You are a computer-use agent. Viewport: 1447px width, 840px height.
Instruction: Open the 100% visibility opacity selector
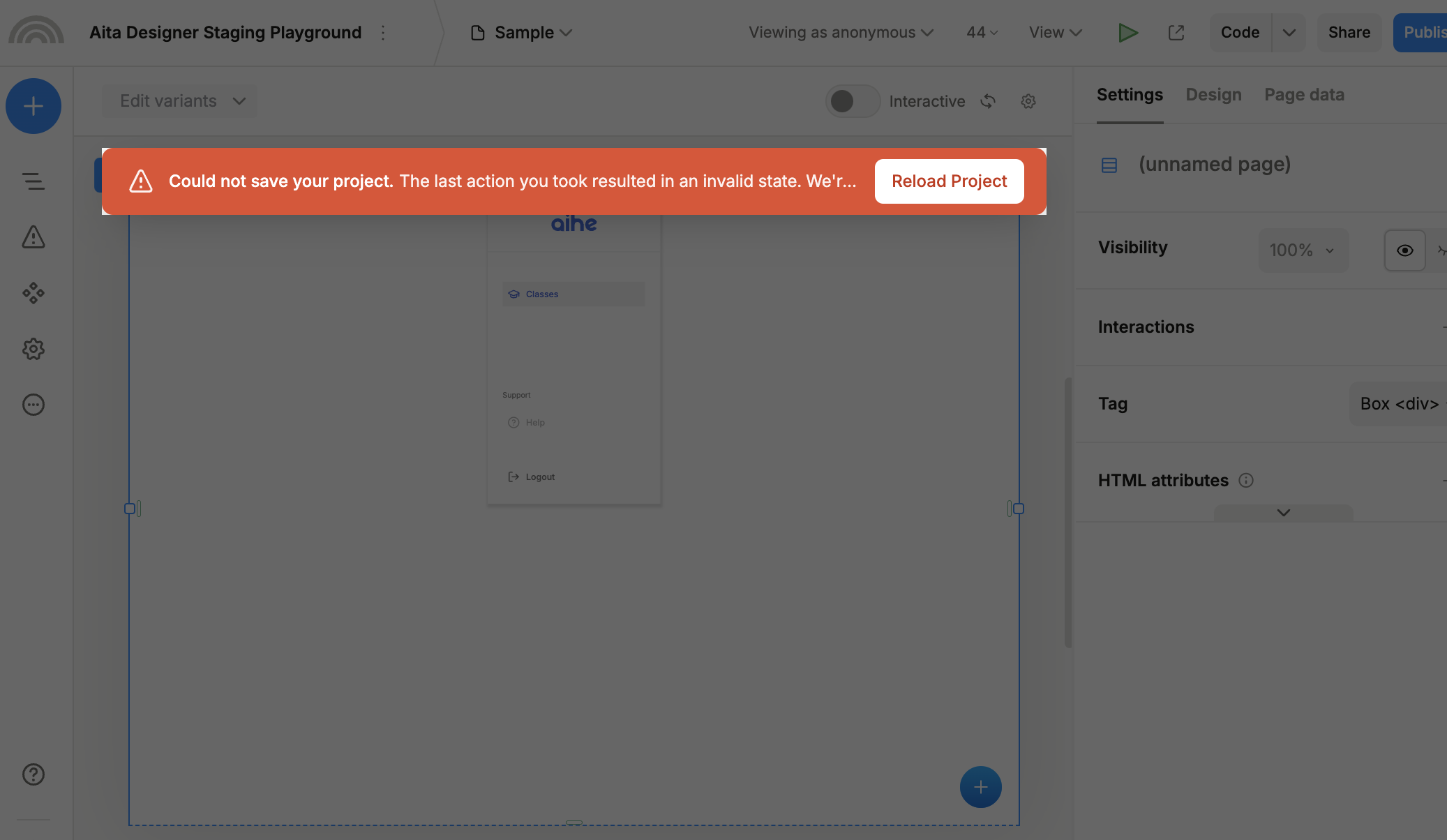pyautogui.click(x=1302, y=250)
